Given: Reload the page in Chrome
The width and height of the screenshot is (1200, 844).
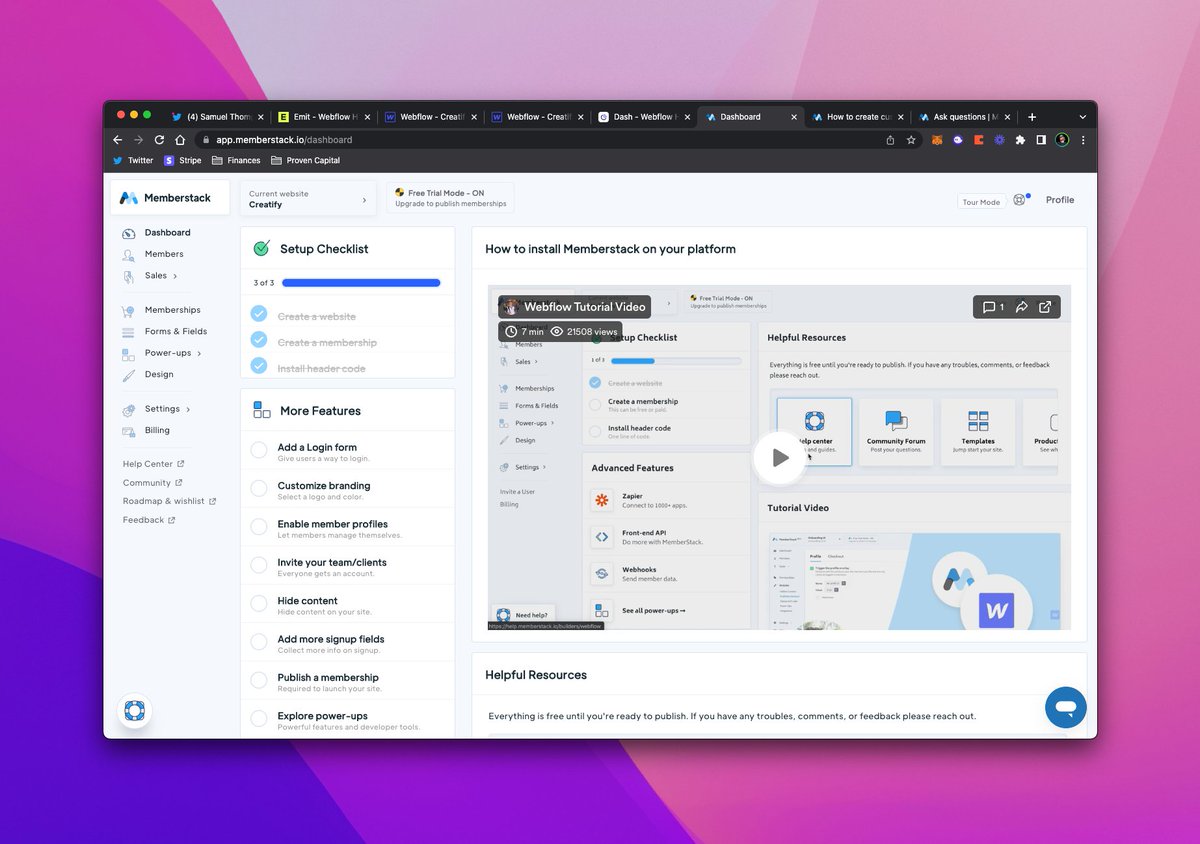Looking at the screenshot, I should [159, 140].
